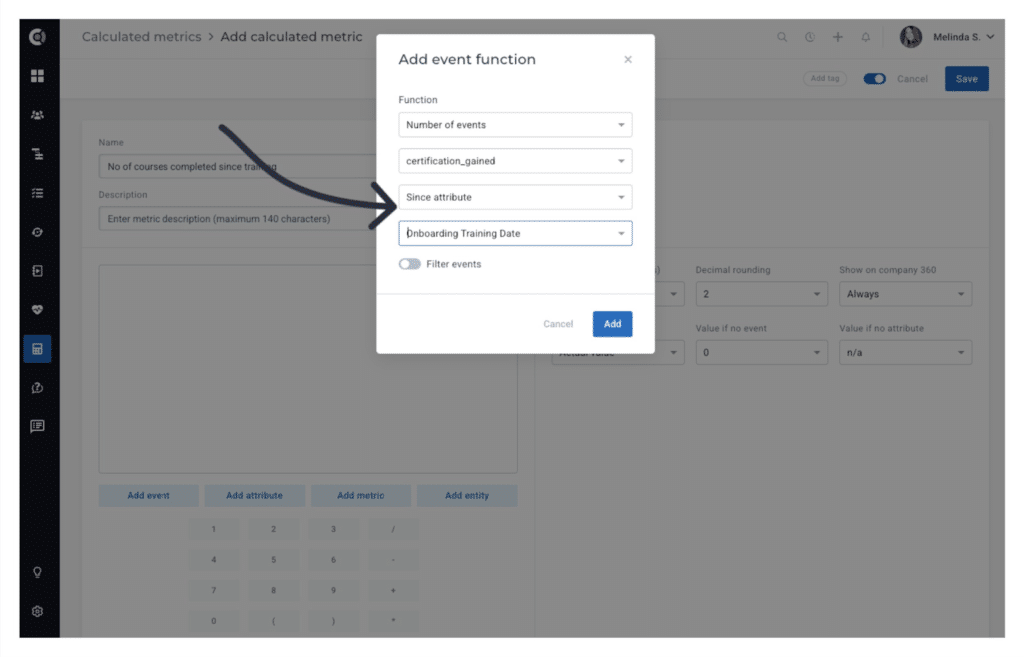Open the customers people icon in sidebar
1024x657 pixels.
click(38, 115)
